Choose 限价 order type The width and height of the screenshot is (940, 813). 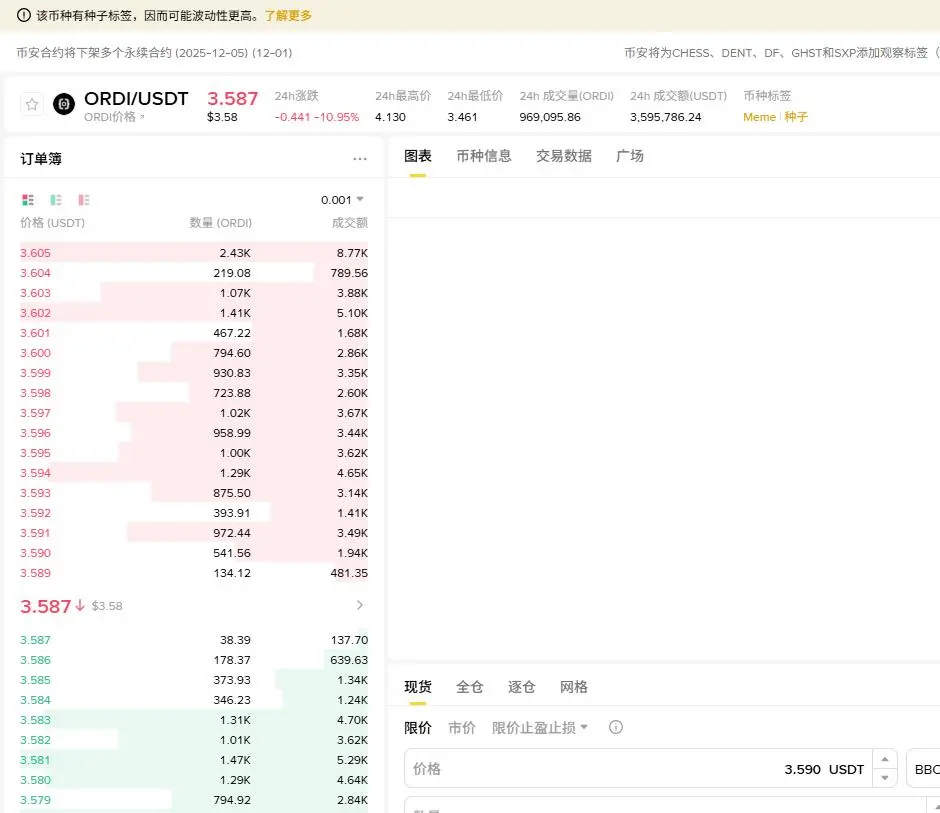pyautogui.click(x=418, y=728)
